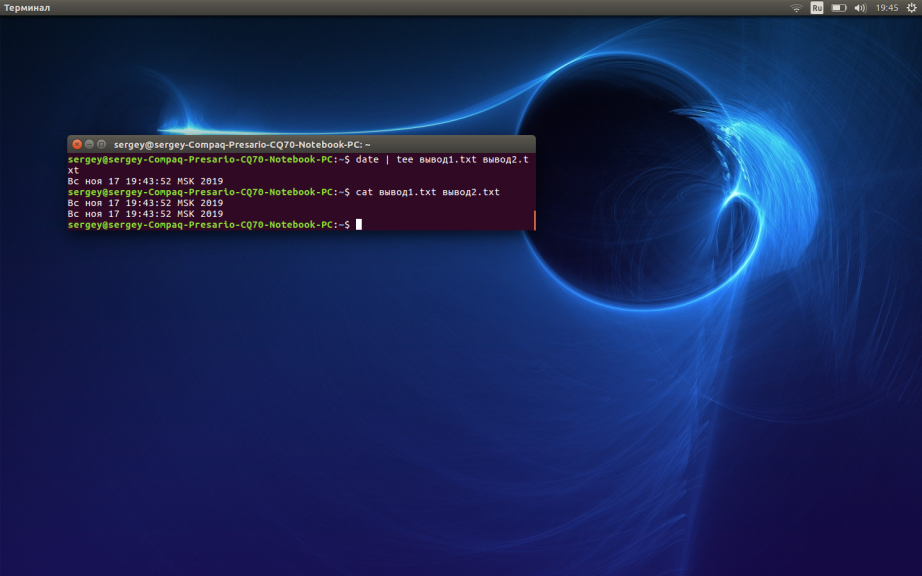The height and width of the screenshot is (576, 922).
Task: Click the empty desktop wallpaper area
Action: click(300, 420)
